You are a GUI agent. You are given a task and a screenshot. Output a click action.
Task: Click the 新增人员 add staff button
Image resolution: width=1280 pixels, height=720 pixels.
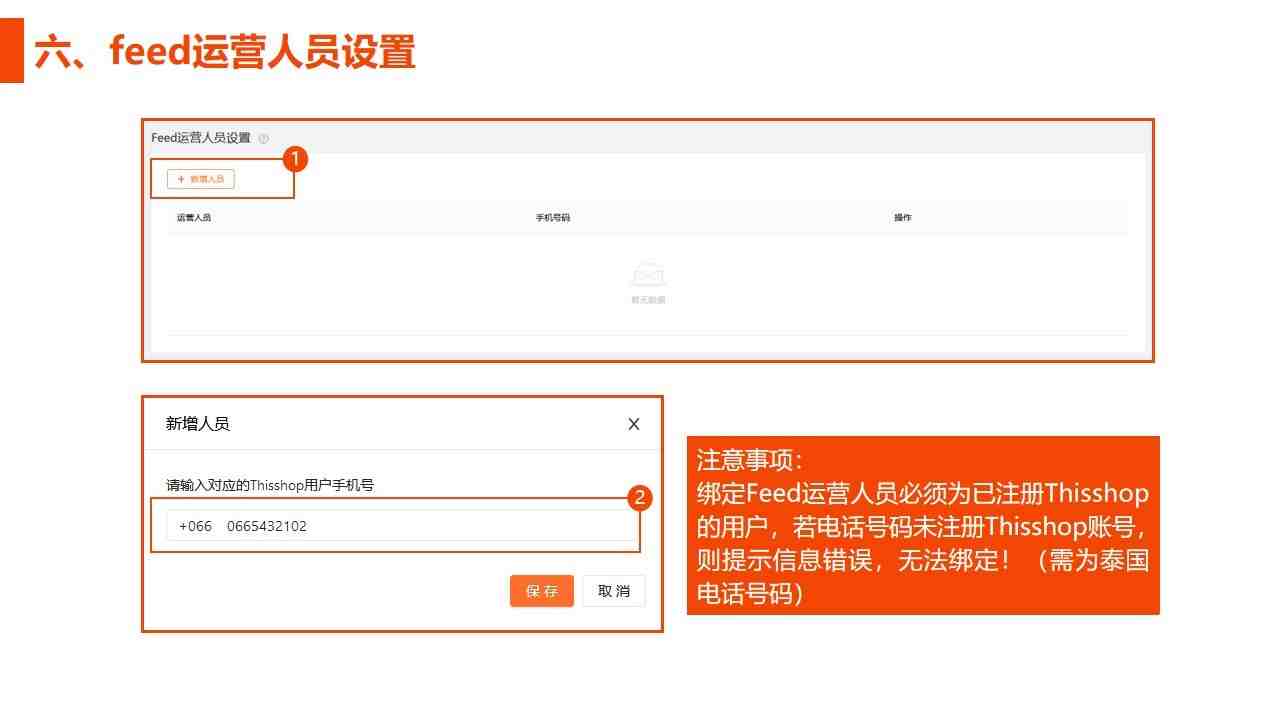point(200,179)
